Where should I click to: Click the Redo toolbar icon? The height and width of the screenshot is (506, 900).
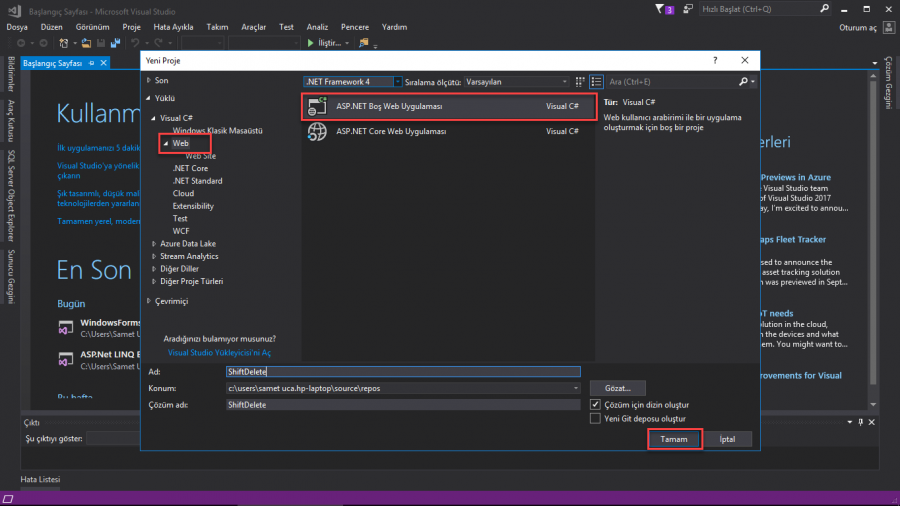(x=158, y=43)
